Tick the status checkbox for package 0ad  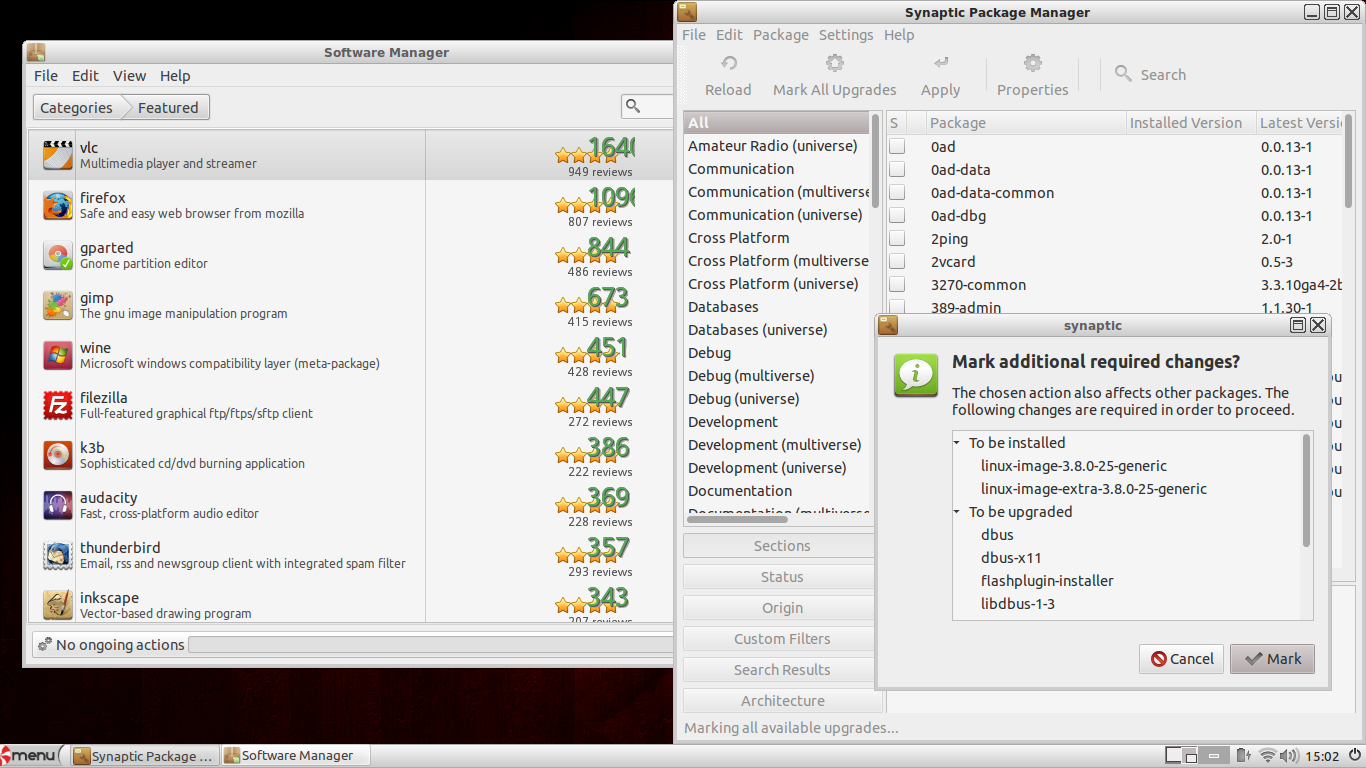pos(897,146)
